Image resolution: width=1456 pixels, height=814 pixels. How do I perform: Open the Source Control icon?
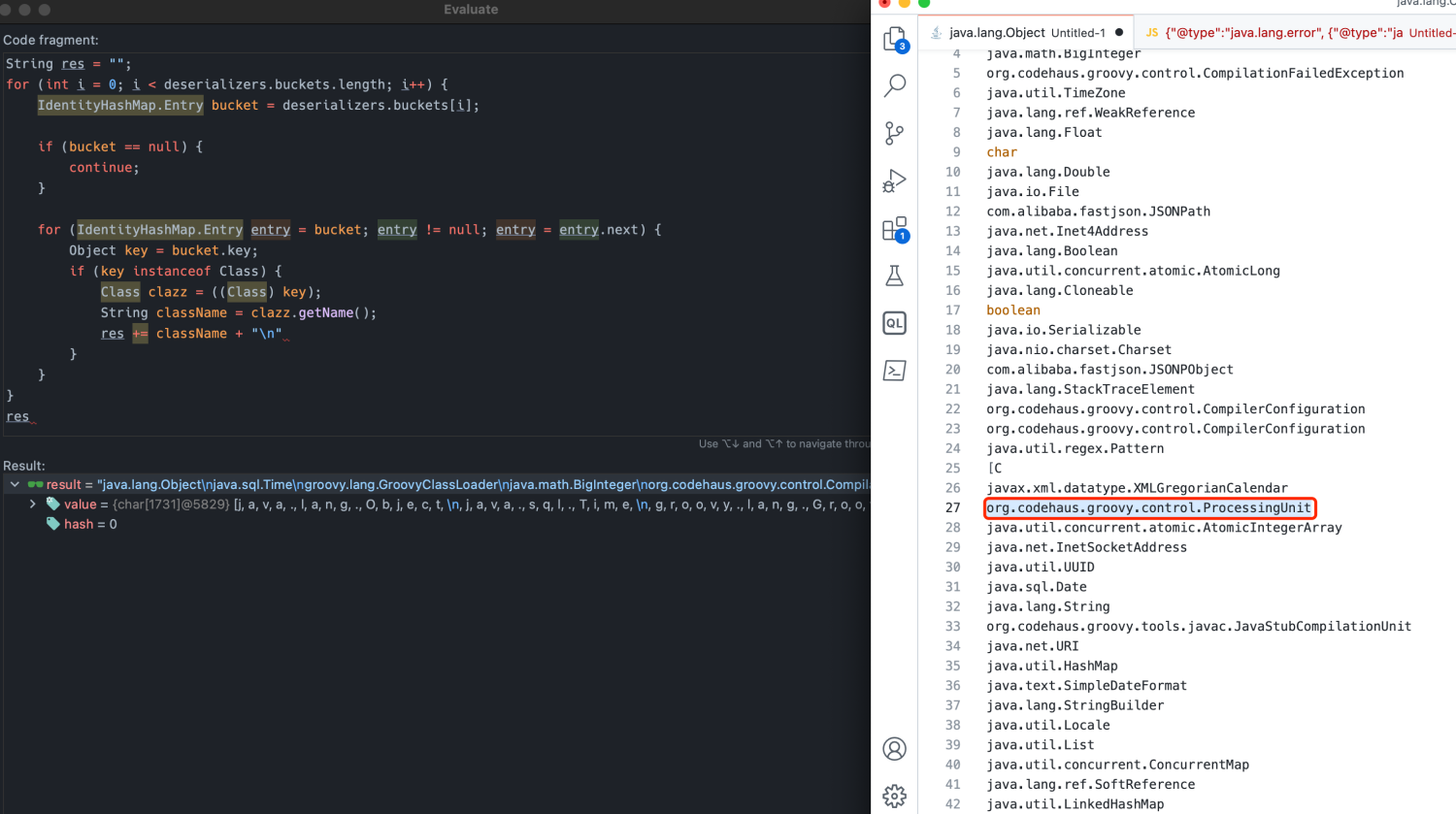[x=894, y=133]
